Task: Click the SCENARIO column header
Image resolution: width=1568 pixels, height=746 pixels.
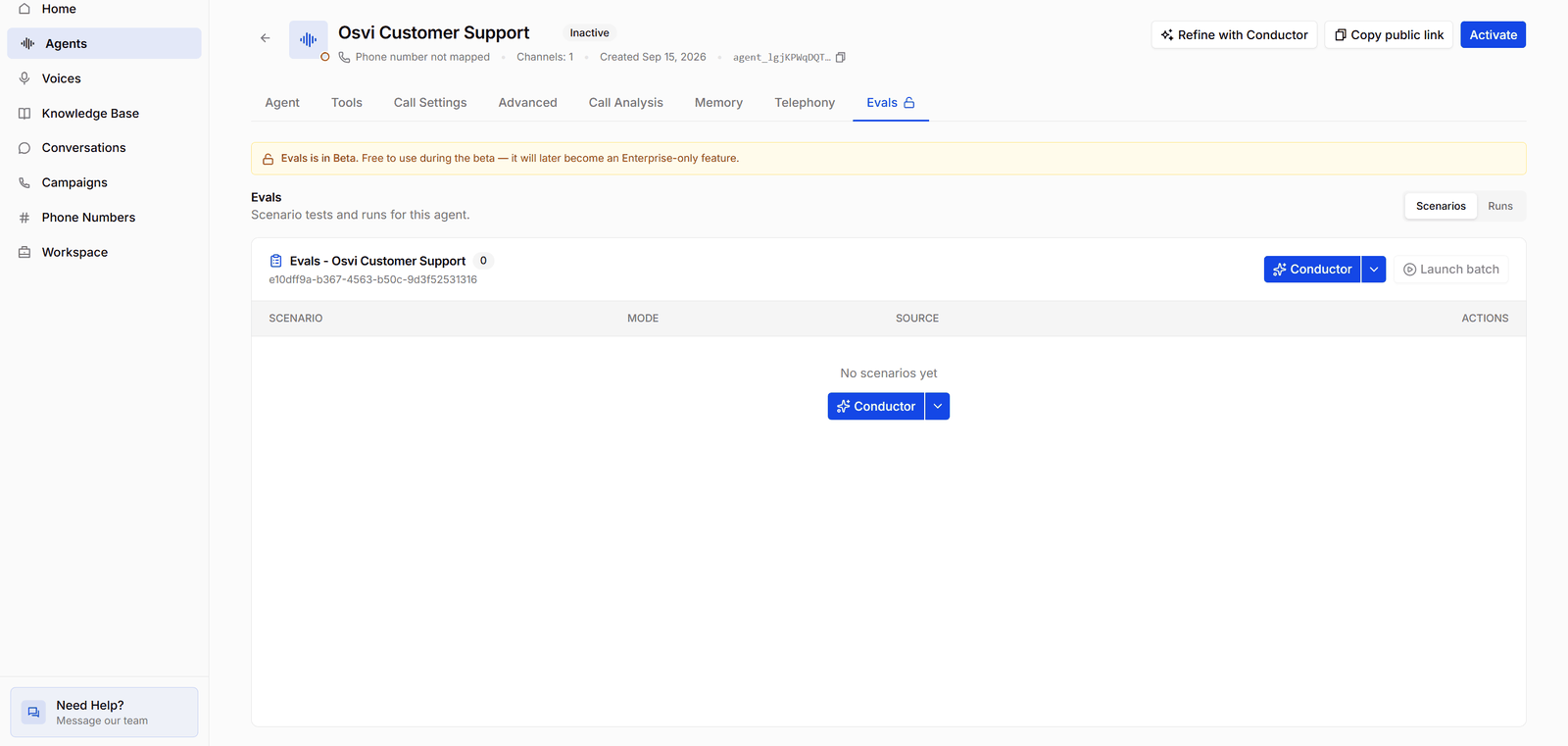Action: 296,319
